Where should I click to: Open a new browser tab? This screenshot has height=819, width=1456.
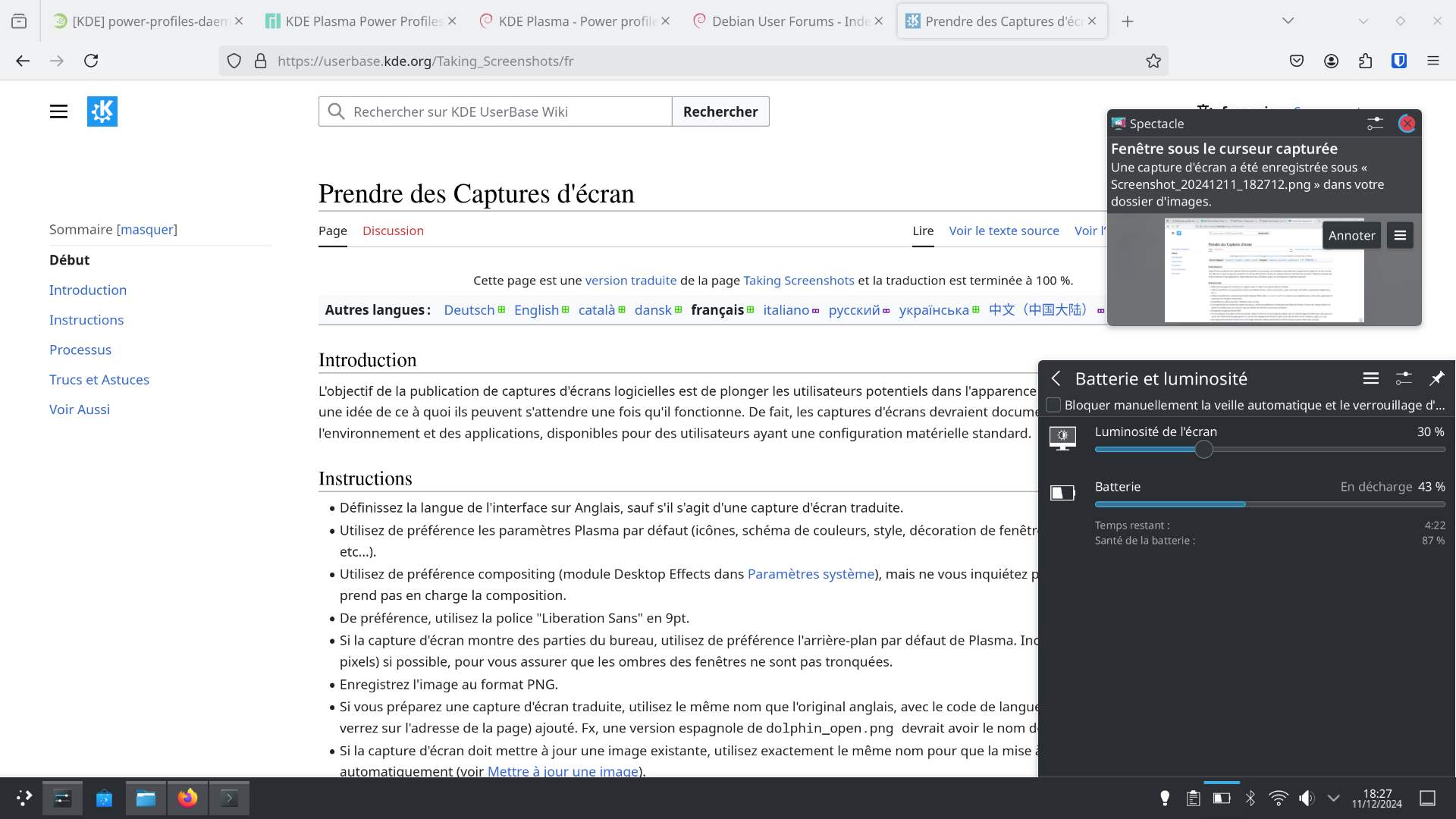(x=1128, y=21)
